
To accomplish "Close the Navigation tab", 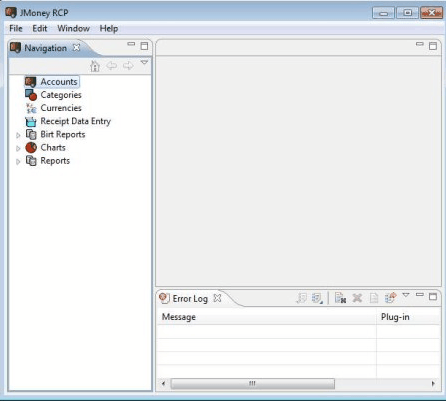I will tap(76, 48).
